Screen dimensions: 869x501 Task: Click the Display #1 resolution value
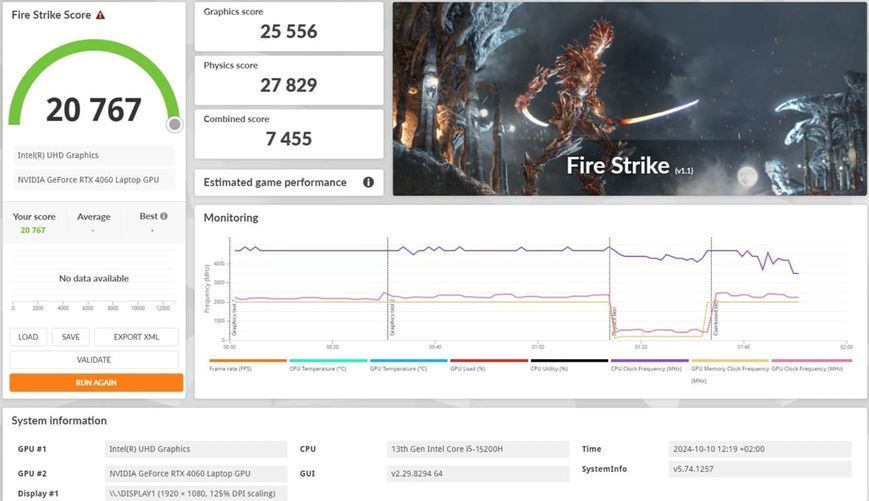[196, 493]
